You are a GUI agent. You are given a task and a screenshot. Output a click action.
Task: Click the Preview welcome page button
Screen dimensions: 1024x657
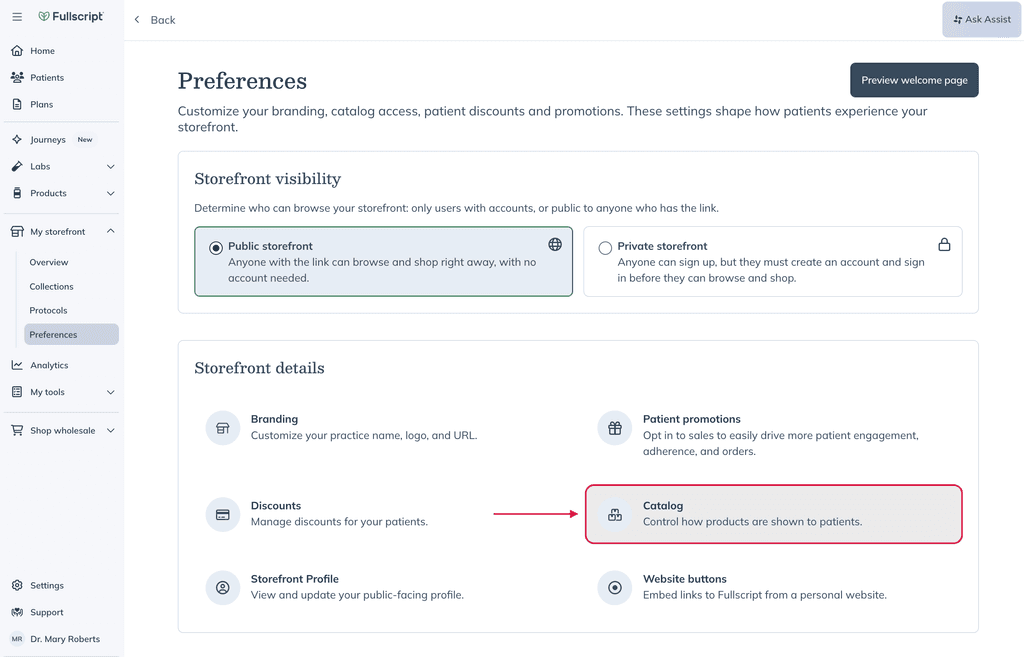(914, 80)
